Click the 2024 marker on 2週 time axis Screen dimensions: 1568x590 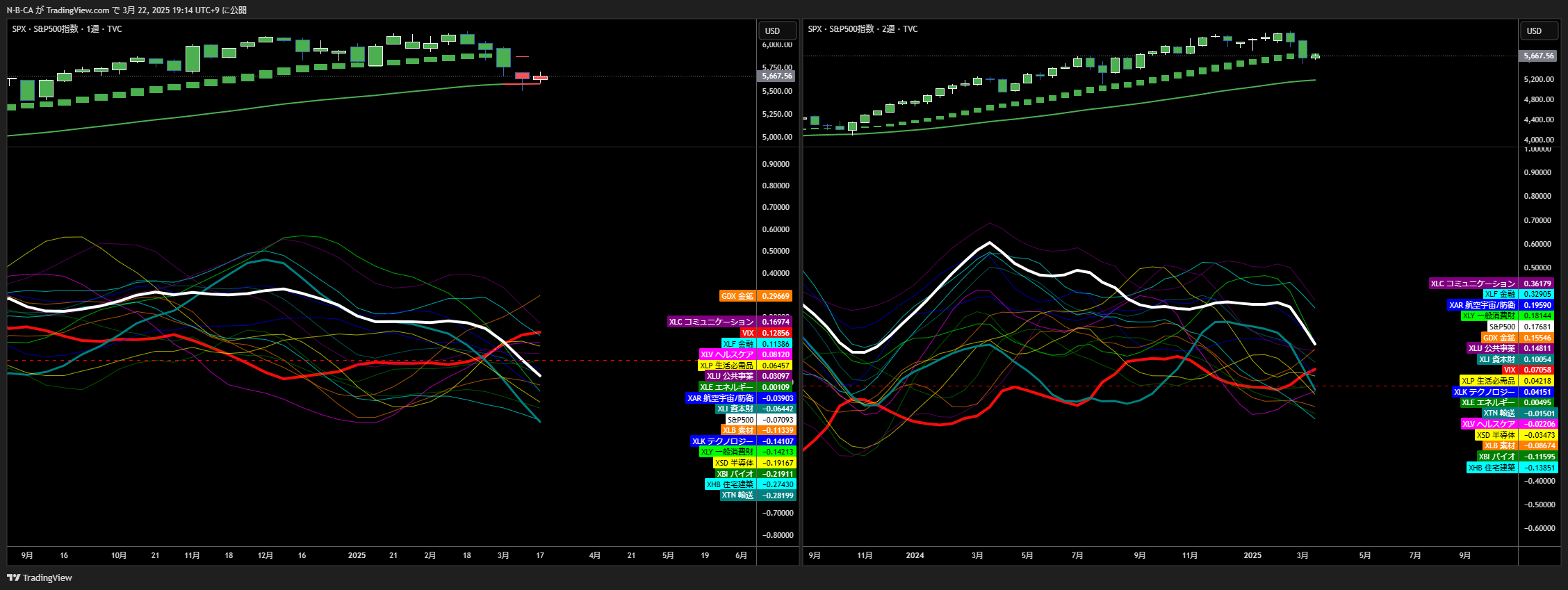915,555
